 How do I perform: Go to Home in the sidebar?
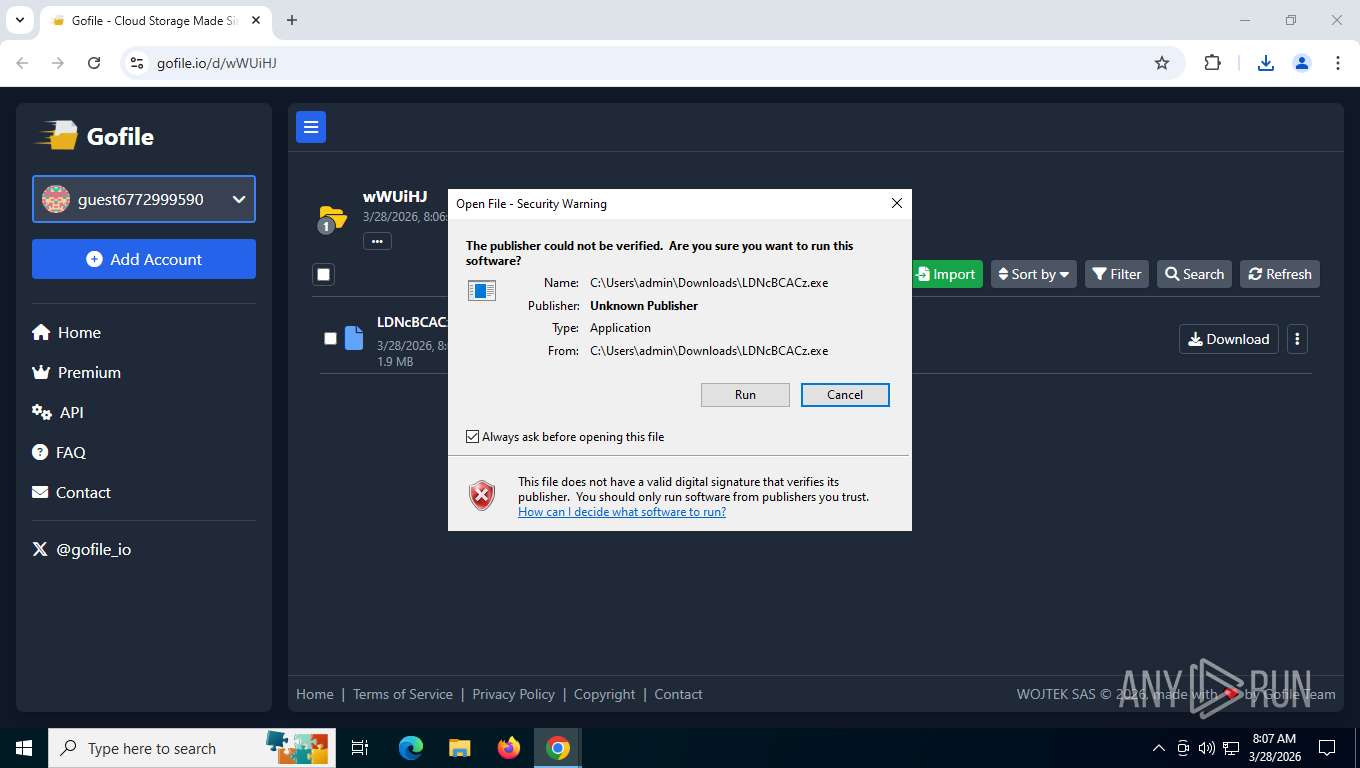pos(66,332)
